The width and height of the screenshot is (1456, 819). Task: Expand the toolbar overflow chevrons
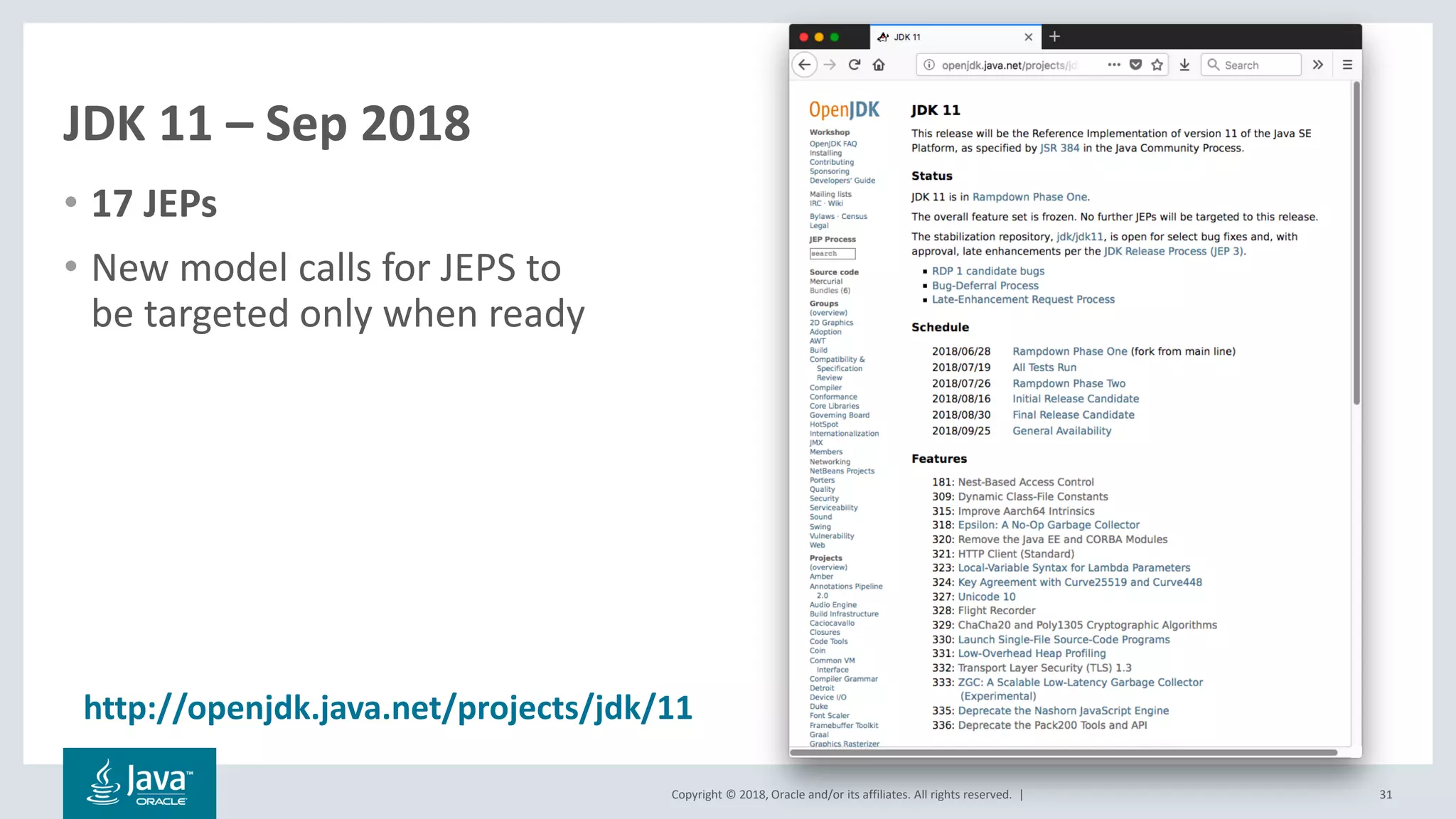point(1318,65)
